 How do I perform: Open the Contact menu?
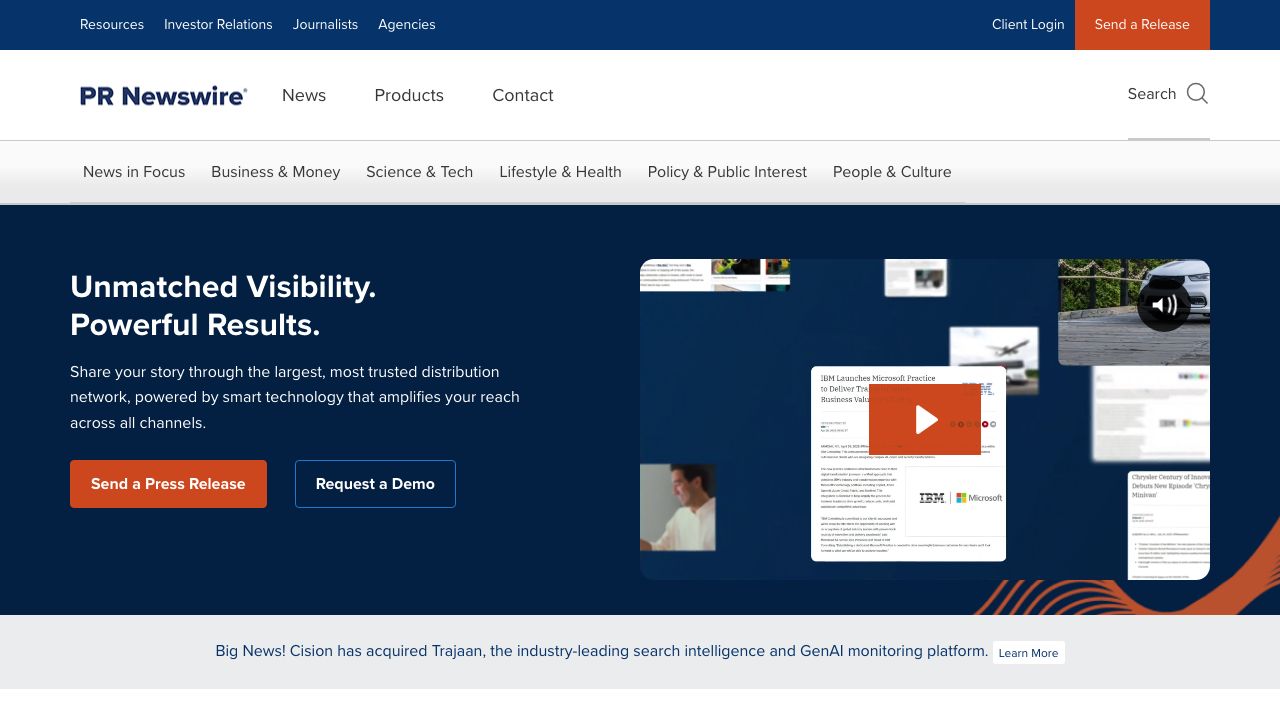522,95
